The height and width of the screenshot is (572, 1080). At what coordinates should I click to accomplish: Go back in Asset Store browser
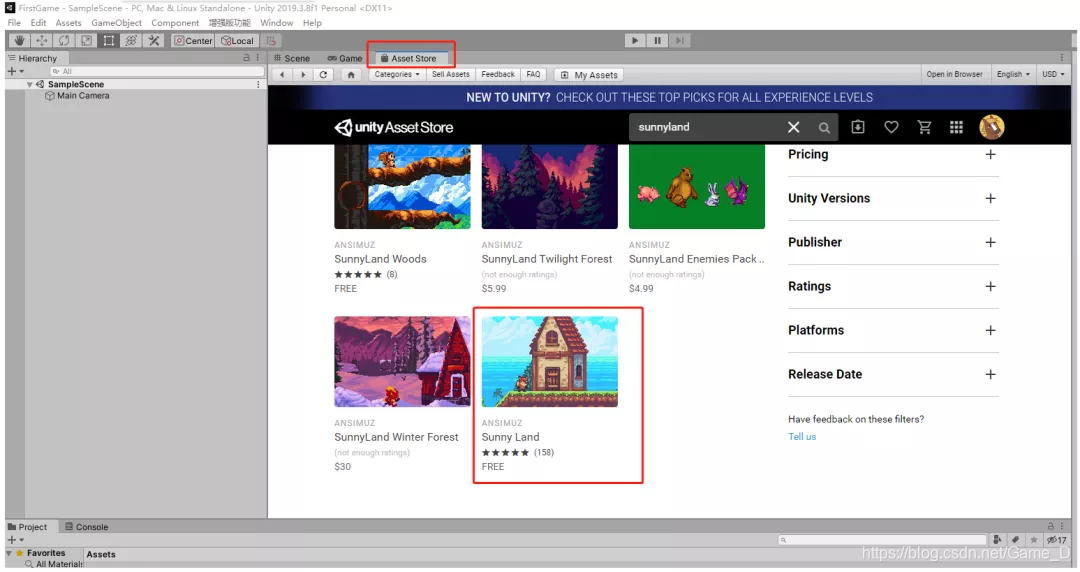coord(282,74)
